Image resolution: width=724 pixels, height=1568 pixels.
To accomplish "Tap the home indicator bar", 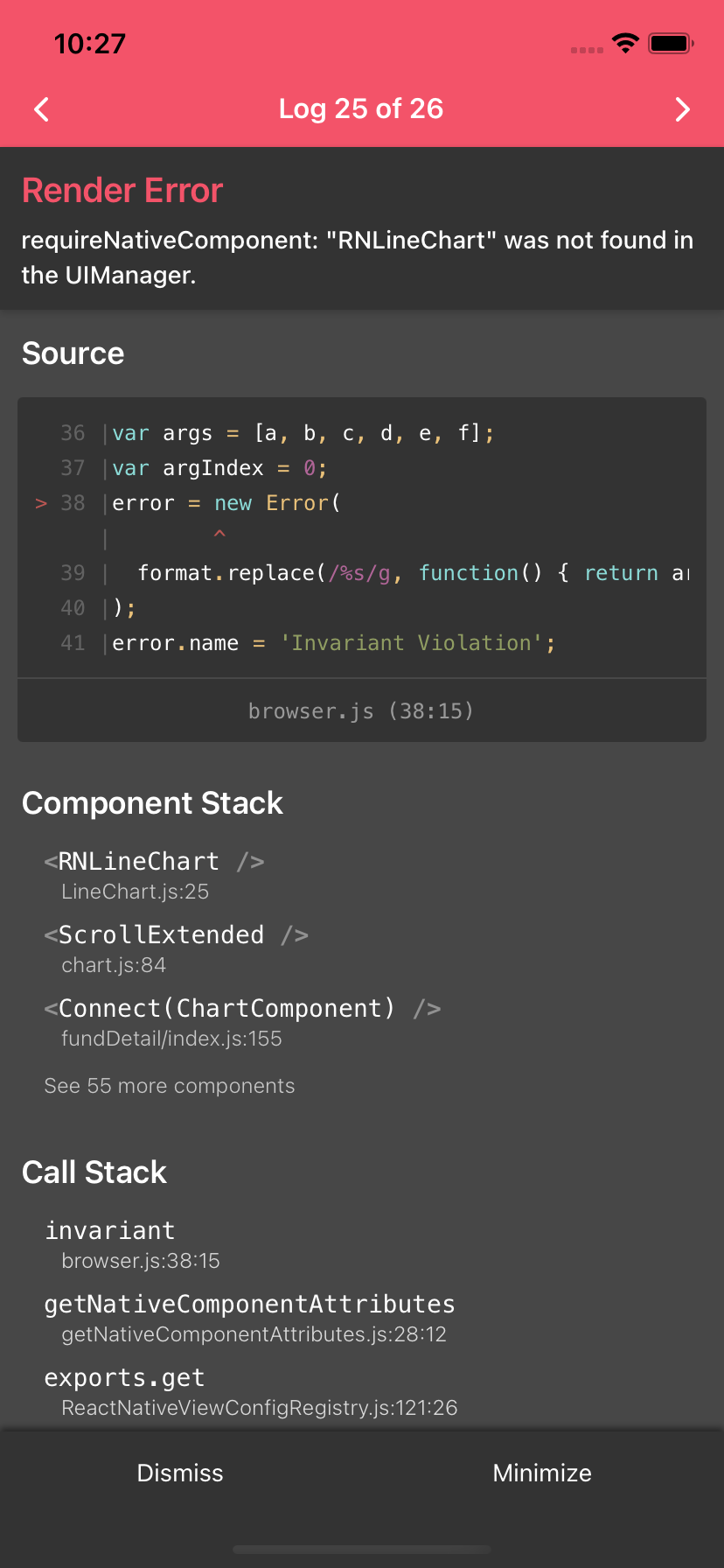I will (x=361, y=1549).
